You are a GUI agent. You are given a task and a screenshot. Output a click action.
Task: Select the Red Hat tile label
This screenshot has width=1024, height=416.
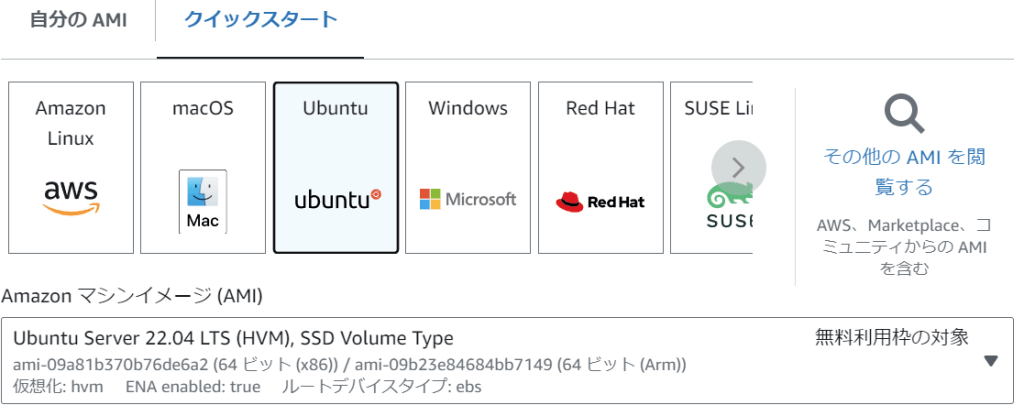pyautogui.click(x=600, y=108)
